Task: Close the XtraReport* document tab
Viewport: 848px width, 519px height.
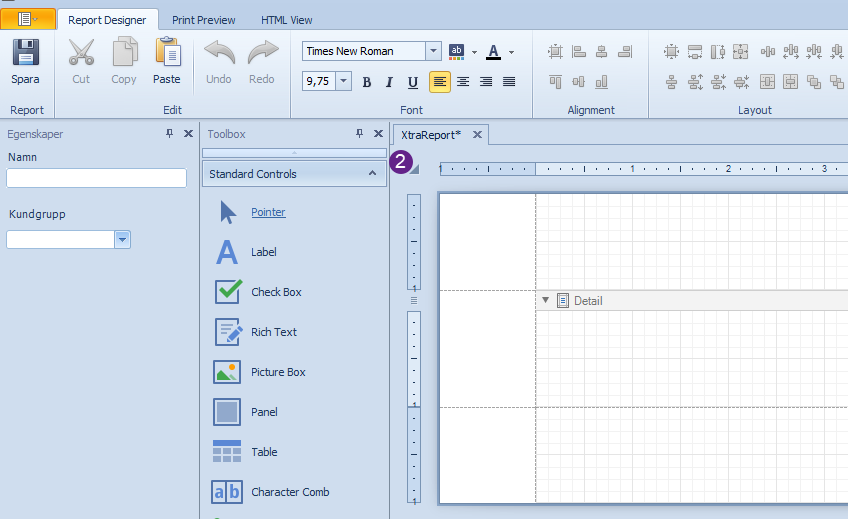Action: click(477, 135)
